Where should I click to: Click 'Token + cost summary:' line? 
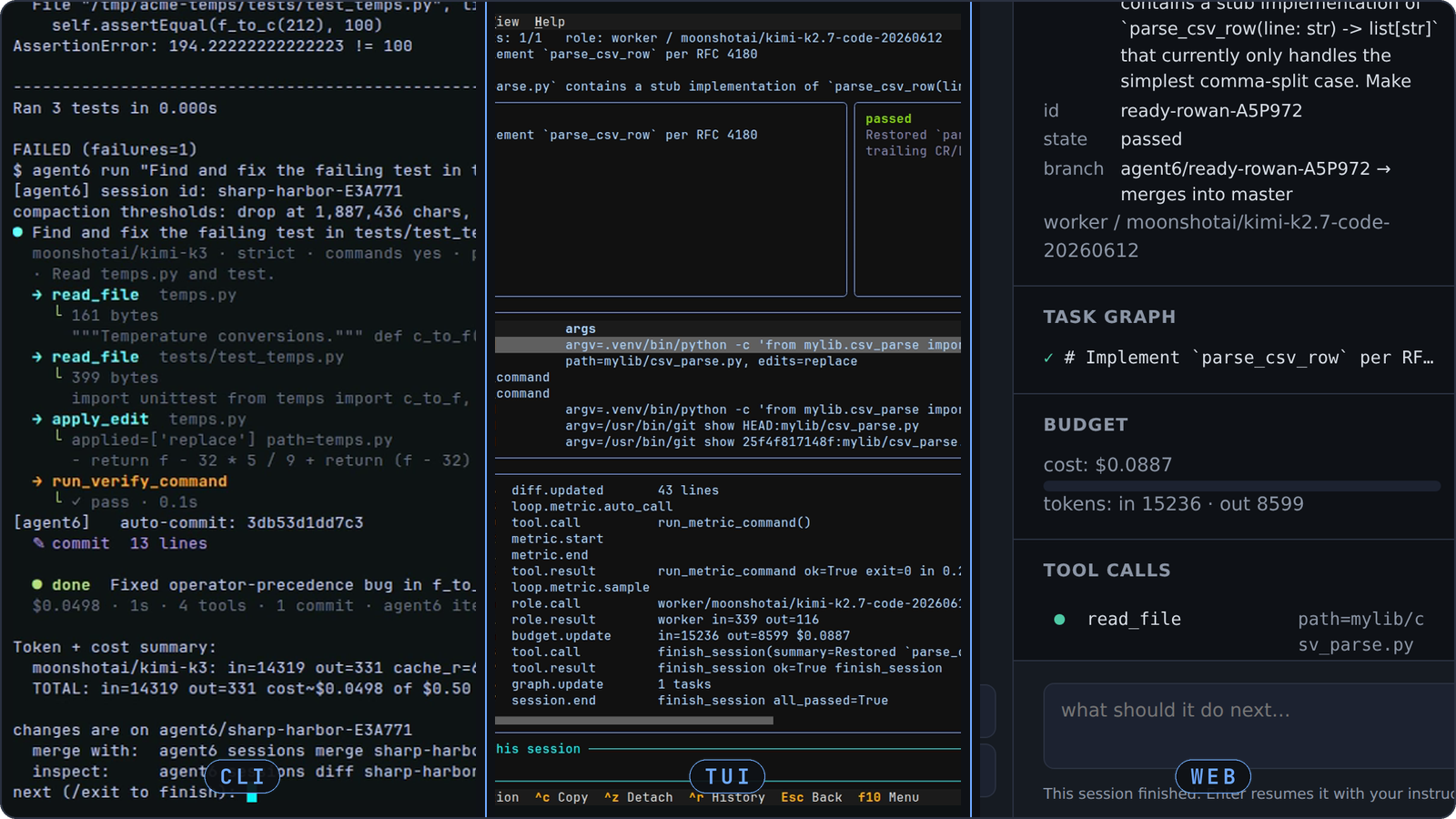pos(115,647)
